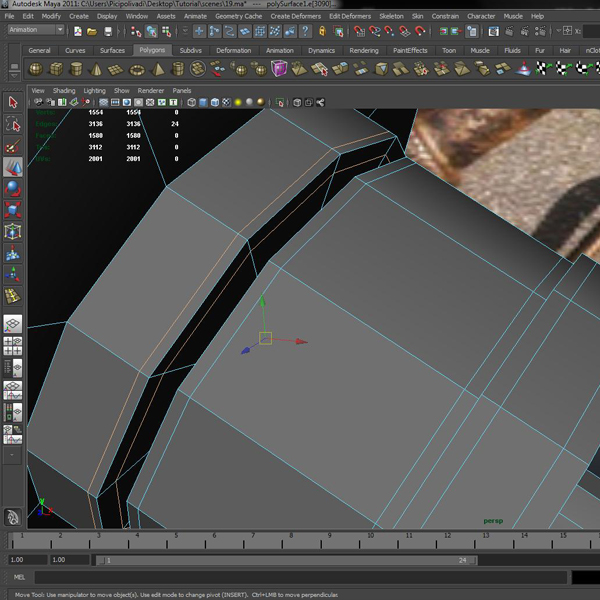Save the scene with disk icon
This screenshot has height=600, width=600.
click(108, 31)
